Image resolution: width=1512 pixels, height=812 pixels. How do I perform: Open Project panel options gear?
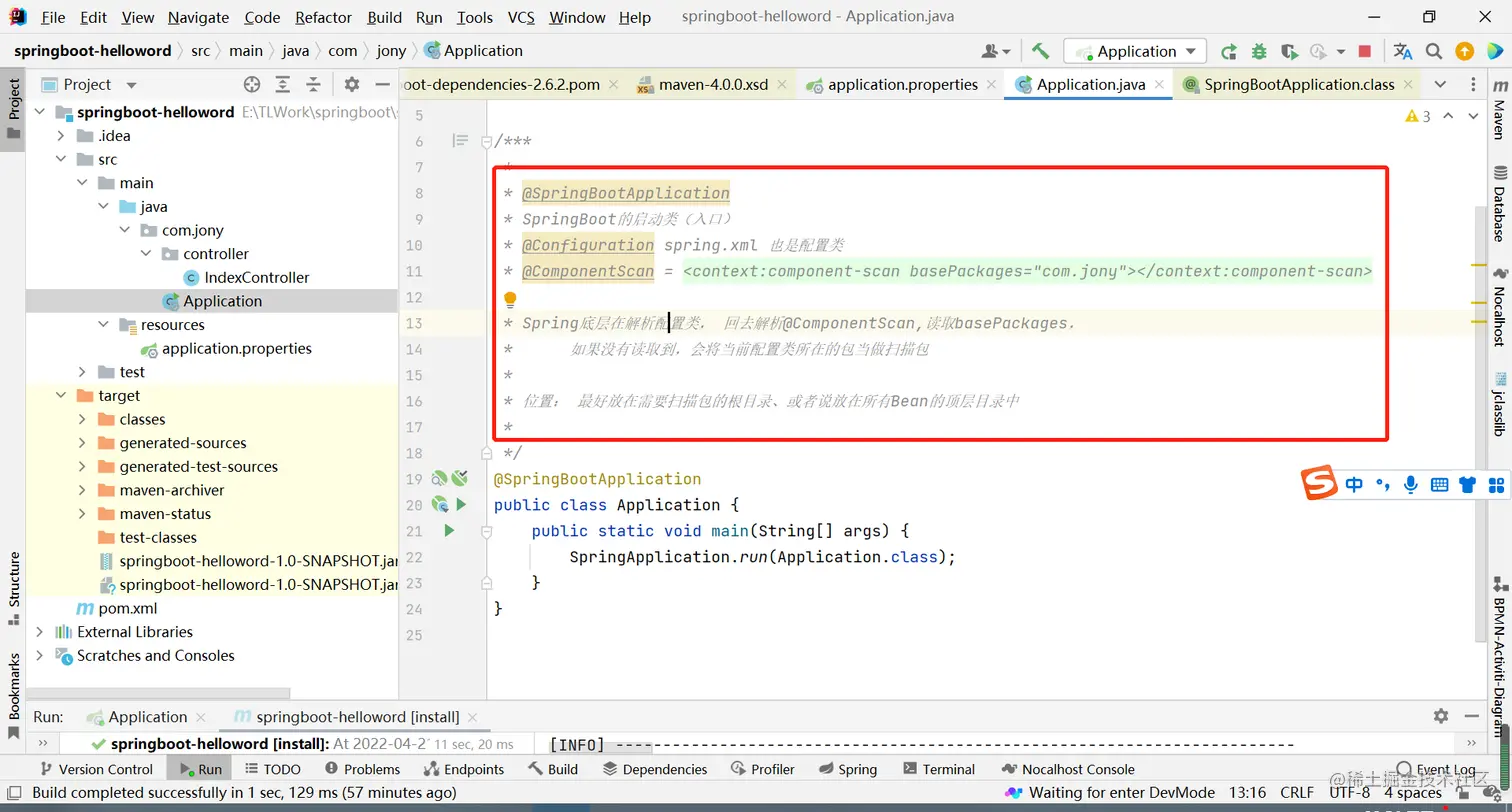pos(352,85)
